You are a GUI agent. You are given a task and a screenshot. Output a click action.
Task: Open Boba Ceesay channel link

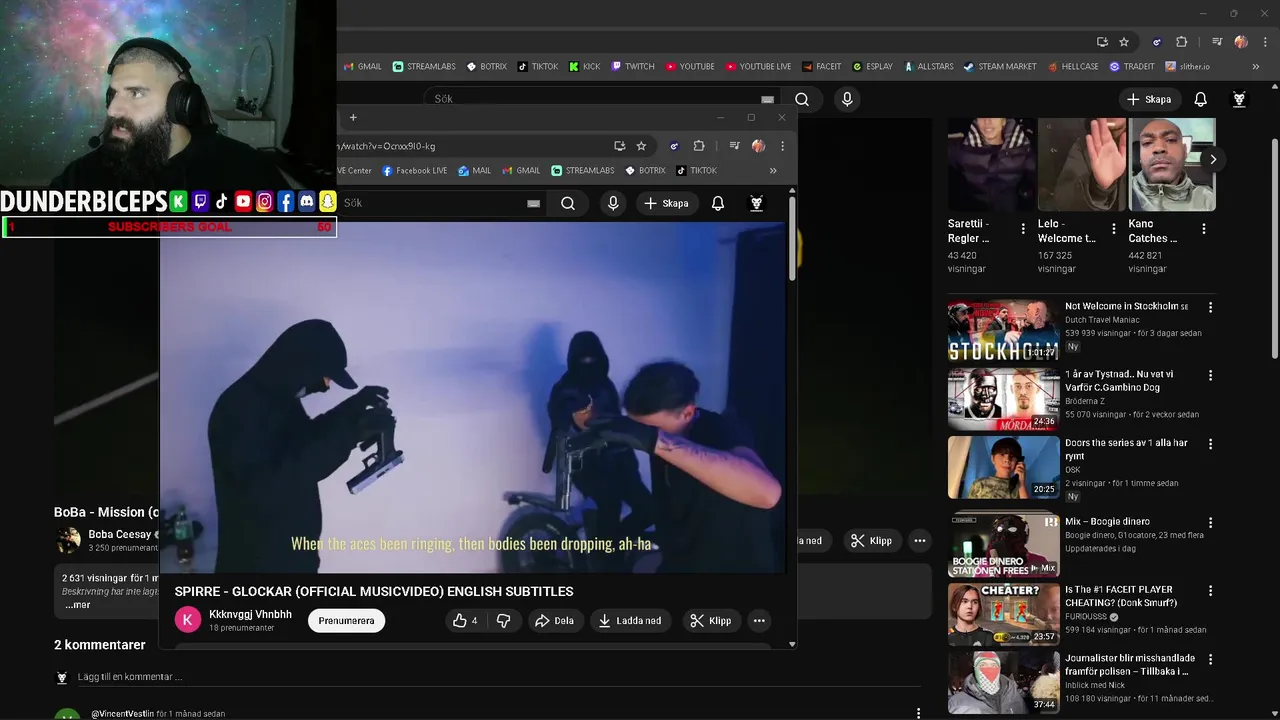click(119, 534)
